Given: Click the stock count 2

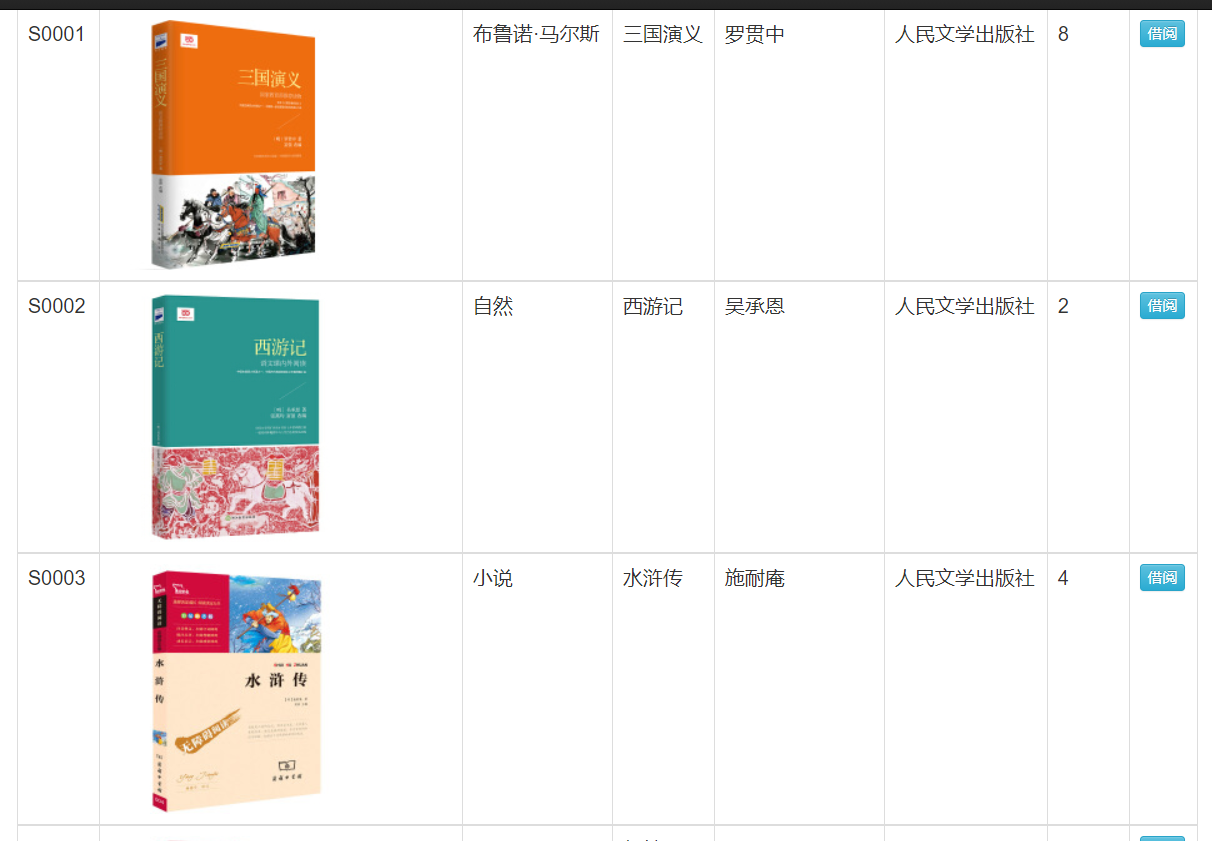Looking at the screenshot, I should [1063, 307].
